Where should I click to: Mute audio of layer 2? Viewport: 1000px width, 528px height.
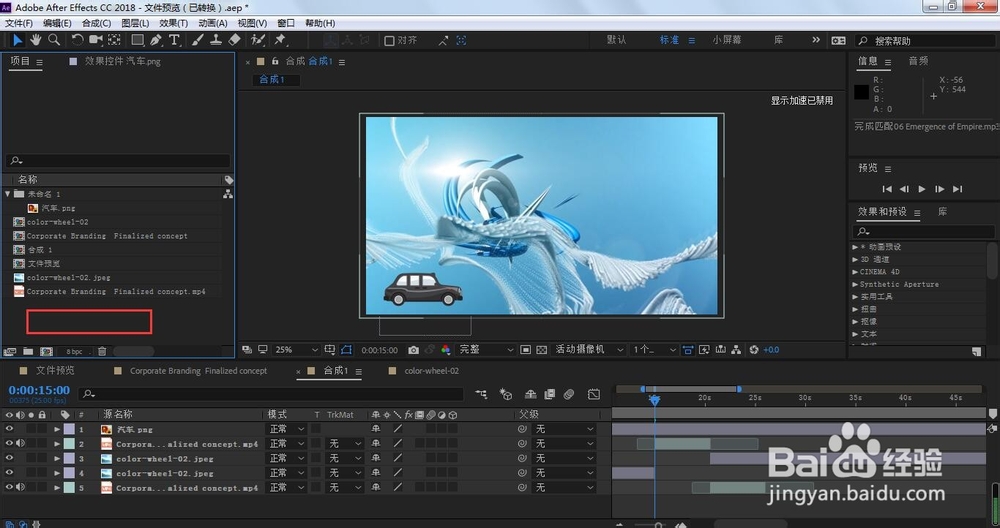pos(20,444)
